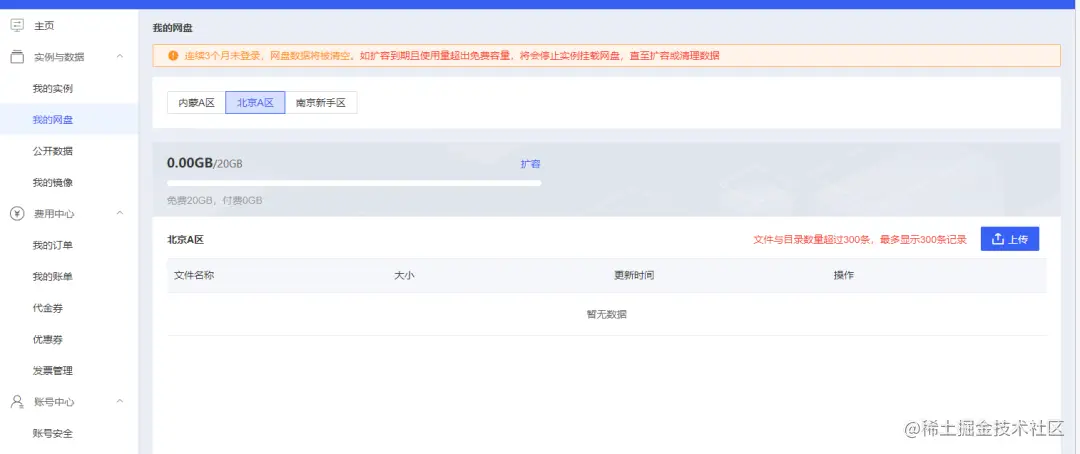Click the 更新时间 column header
Viewport: 1080px width, 454px height.
tap(634, 276)
